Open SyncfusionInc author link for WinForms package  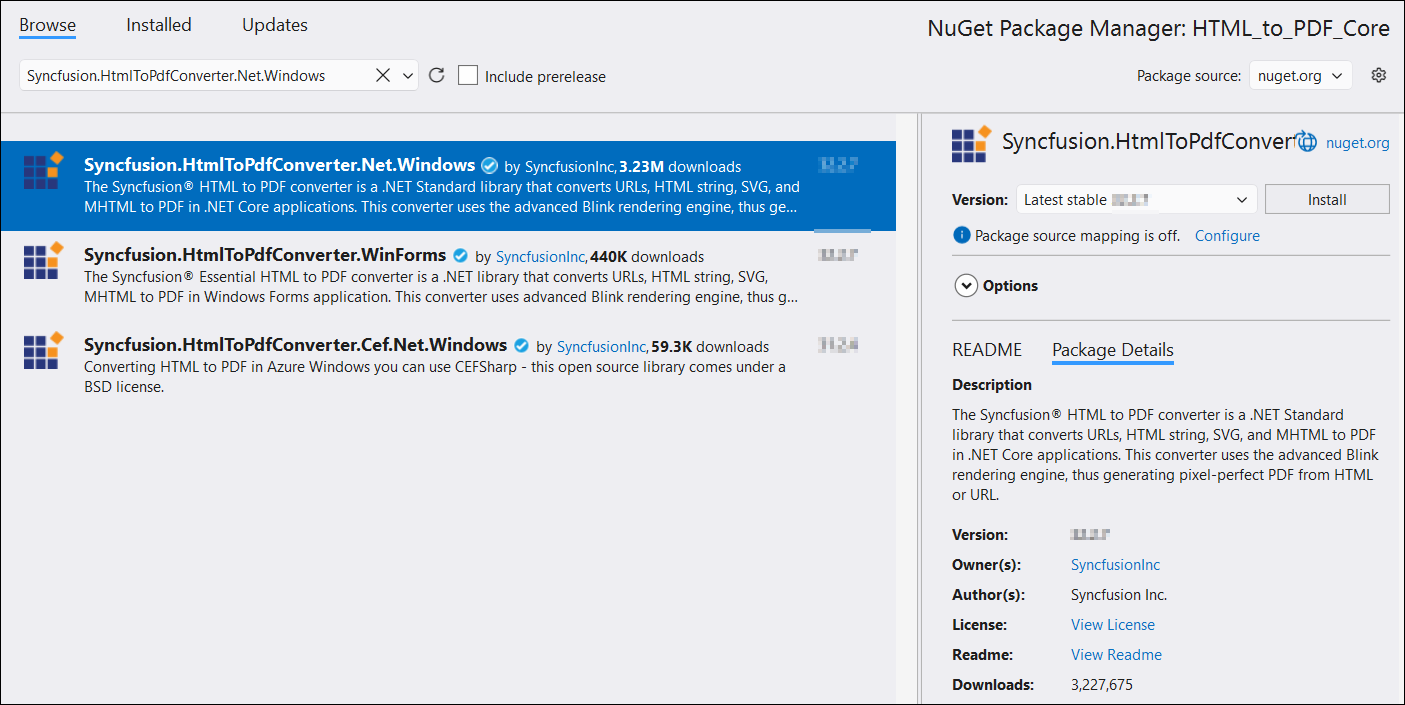[x=541, y=257]
